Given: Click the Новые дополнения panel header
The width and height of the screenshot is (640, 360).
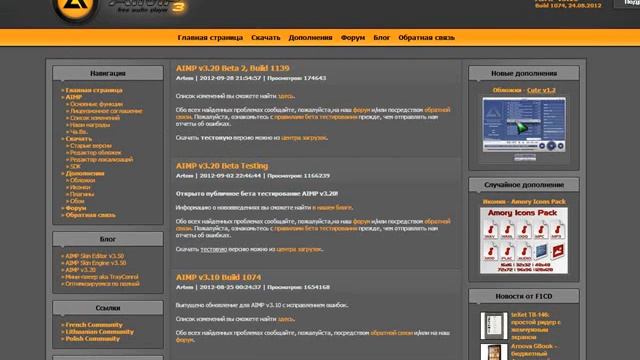Looking at the screenshot, I should pos(524,73).
